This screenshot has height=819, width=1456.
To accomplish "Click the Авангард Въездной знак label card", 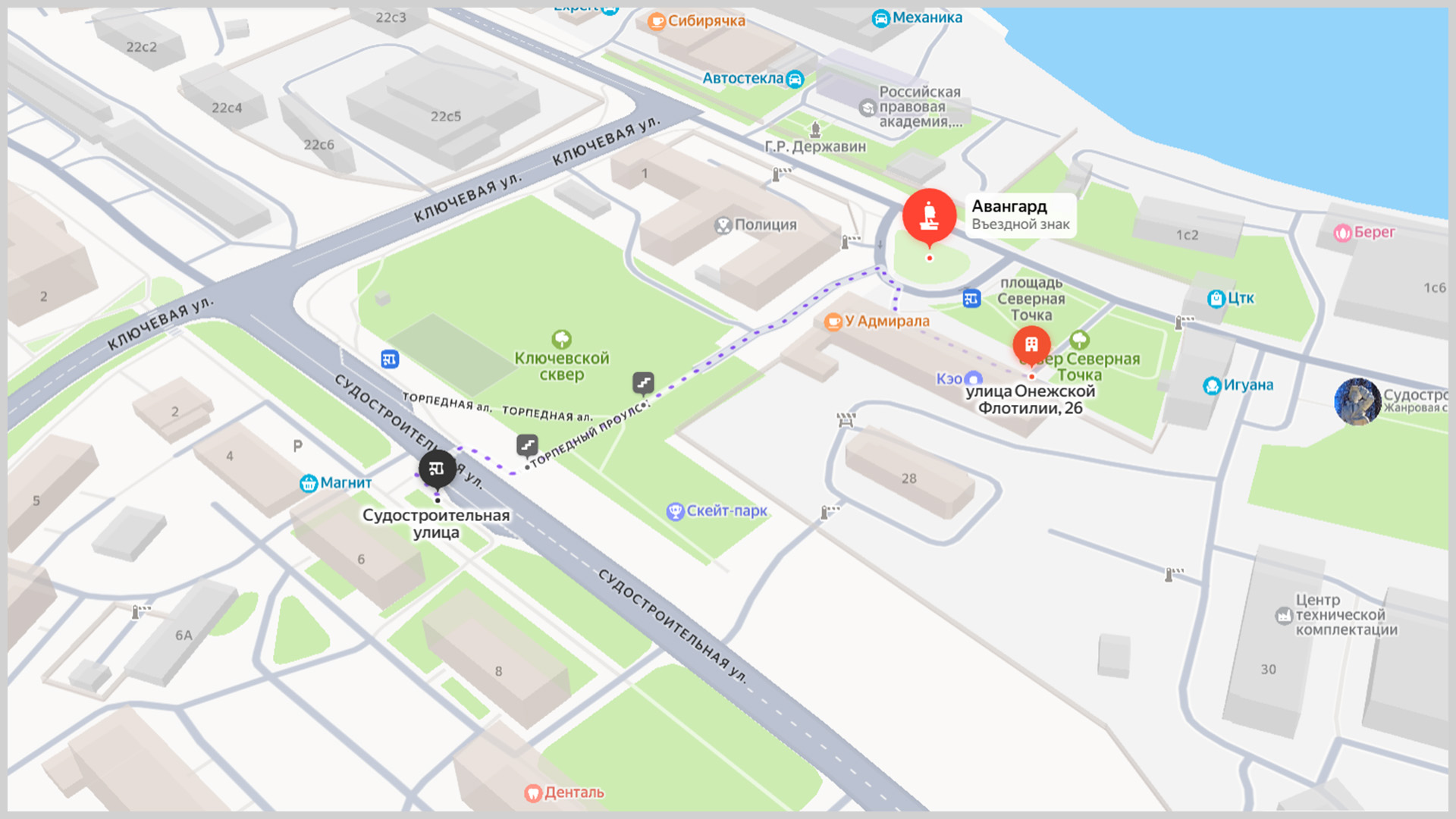I will (x=1021, y=215).
